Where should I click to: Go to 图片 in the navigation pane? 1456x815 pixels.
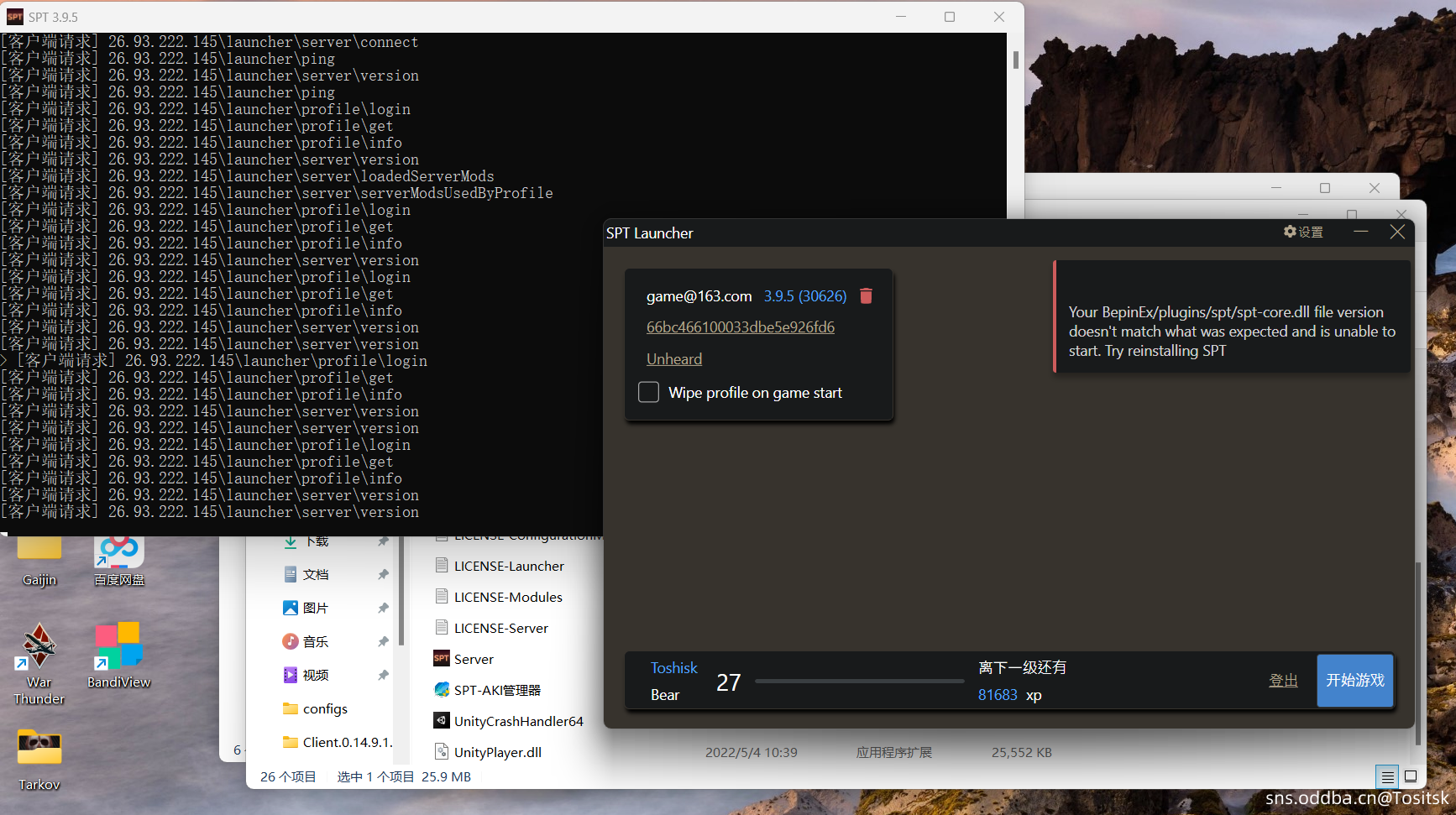point(315,609)
